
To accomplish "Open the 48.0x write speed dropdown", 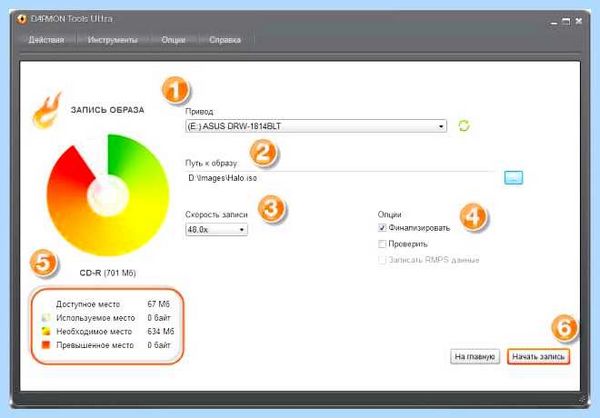I will (216, 229).
